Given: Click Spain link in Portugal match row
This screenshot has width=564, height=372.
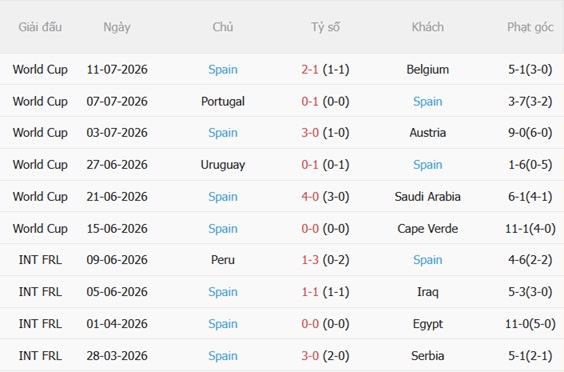Looking at the screenshot, I should [427, 101].
